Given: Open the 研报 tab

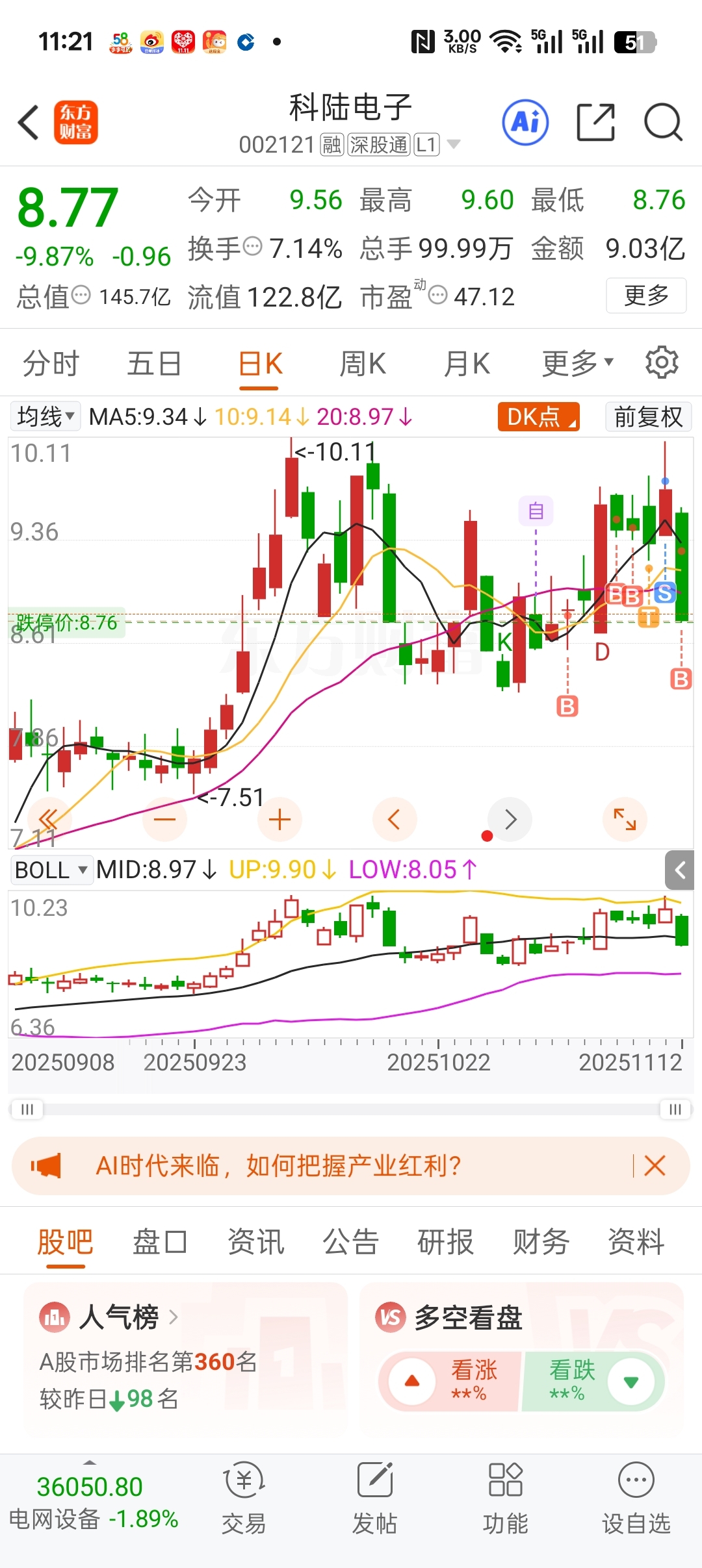Looking at the screenshot, I should click(445, 1241).
